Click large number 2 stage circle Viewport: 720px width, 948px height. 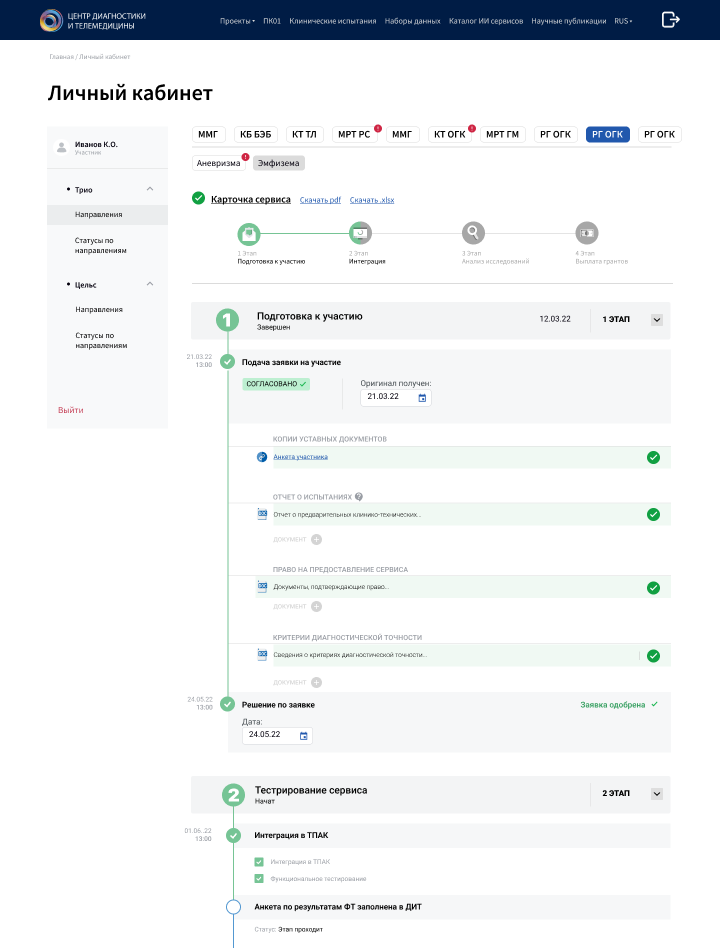click(x=233, y=795)
